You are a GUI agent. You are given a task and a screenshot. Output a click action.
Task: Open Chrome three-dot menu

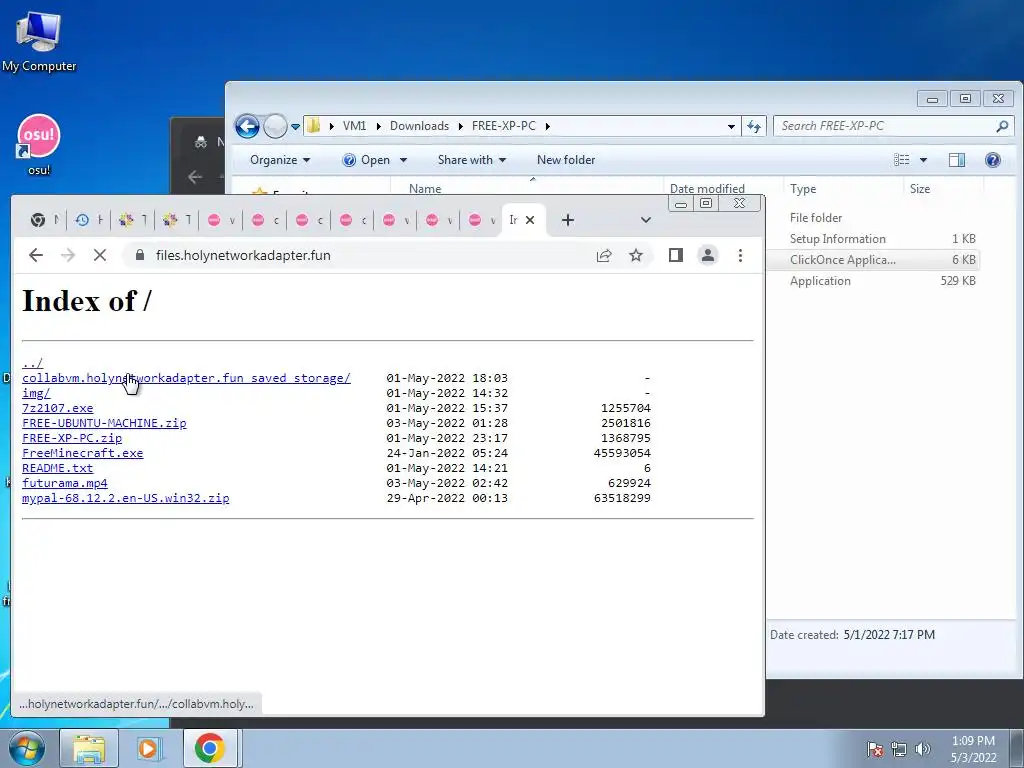coord(740,255)
